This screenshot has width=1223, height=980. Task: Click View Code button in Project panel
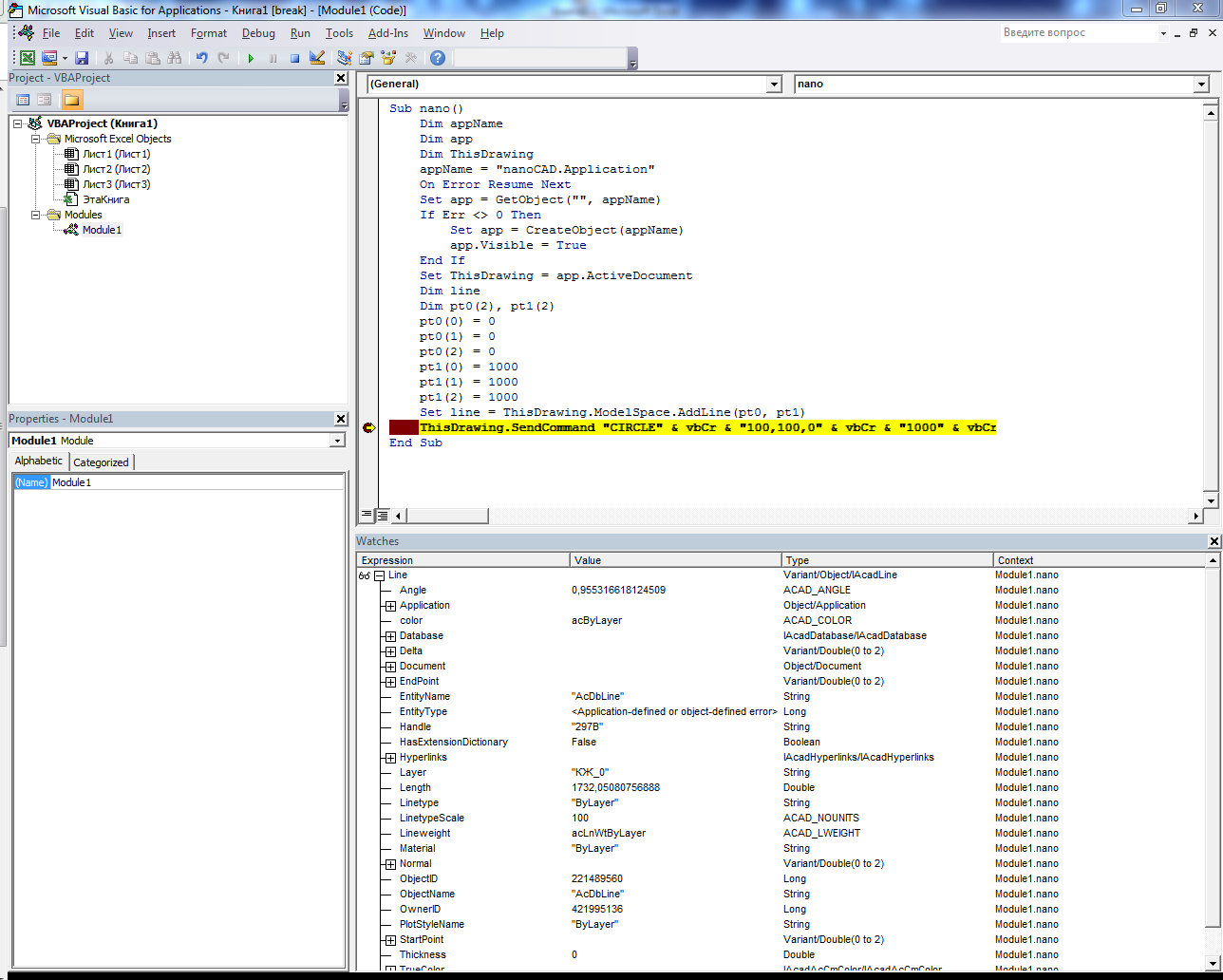24,100
